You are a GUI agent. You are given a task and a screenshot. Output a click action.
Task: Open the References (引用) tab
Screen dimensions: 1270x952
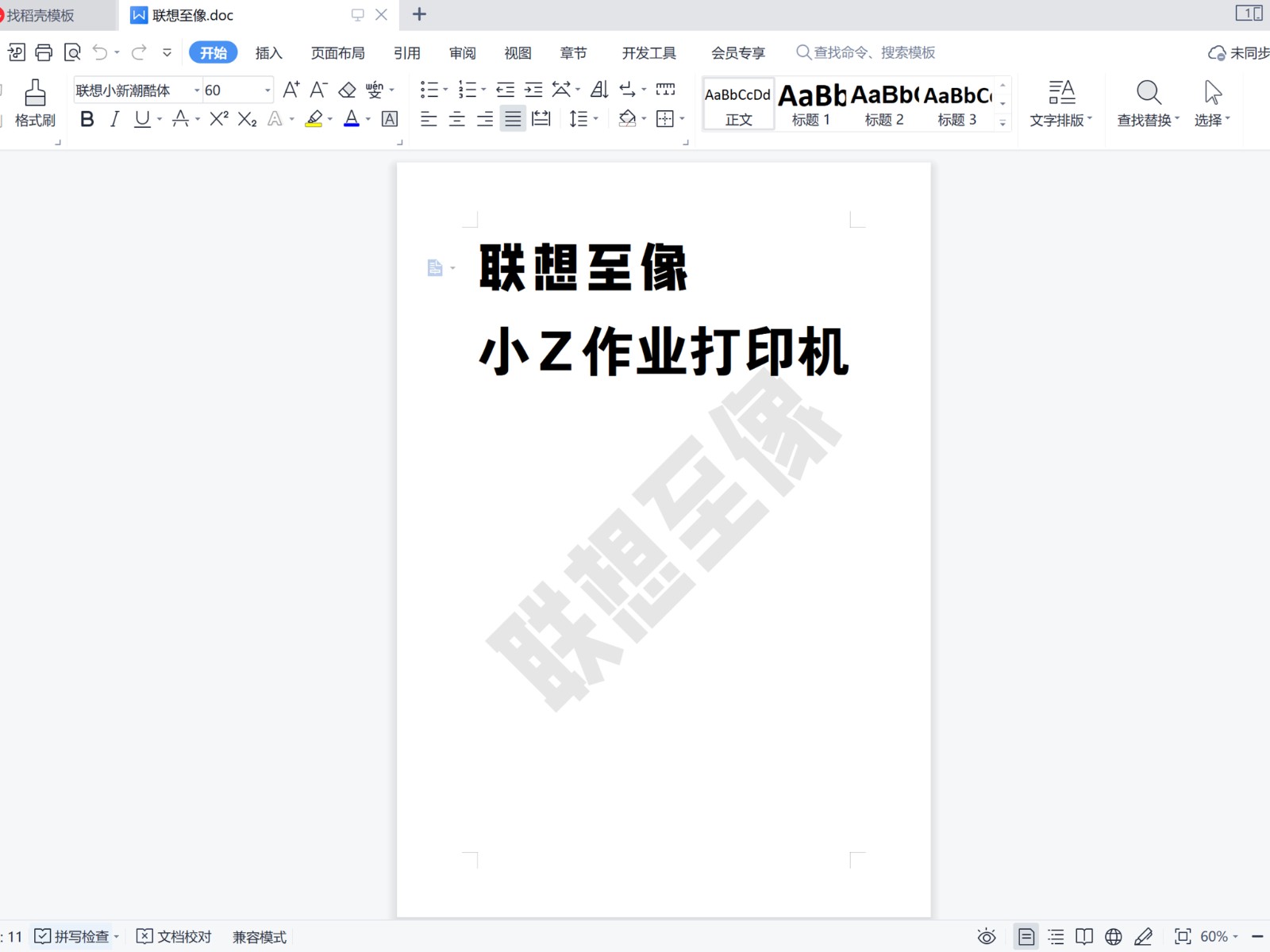406,53
